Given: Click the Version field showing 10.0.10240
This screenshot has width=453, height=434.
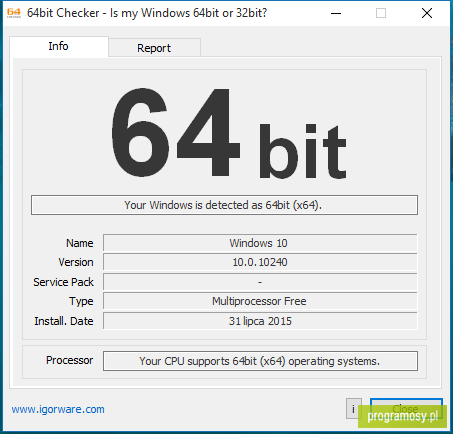Looking at the screenshot, I should point(260,262).
